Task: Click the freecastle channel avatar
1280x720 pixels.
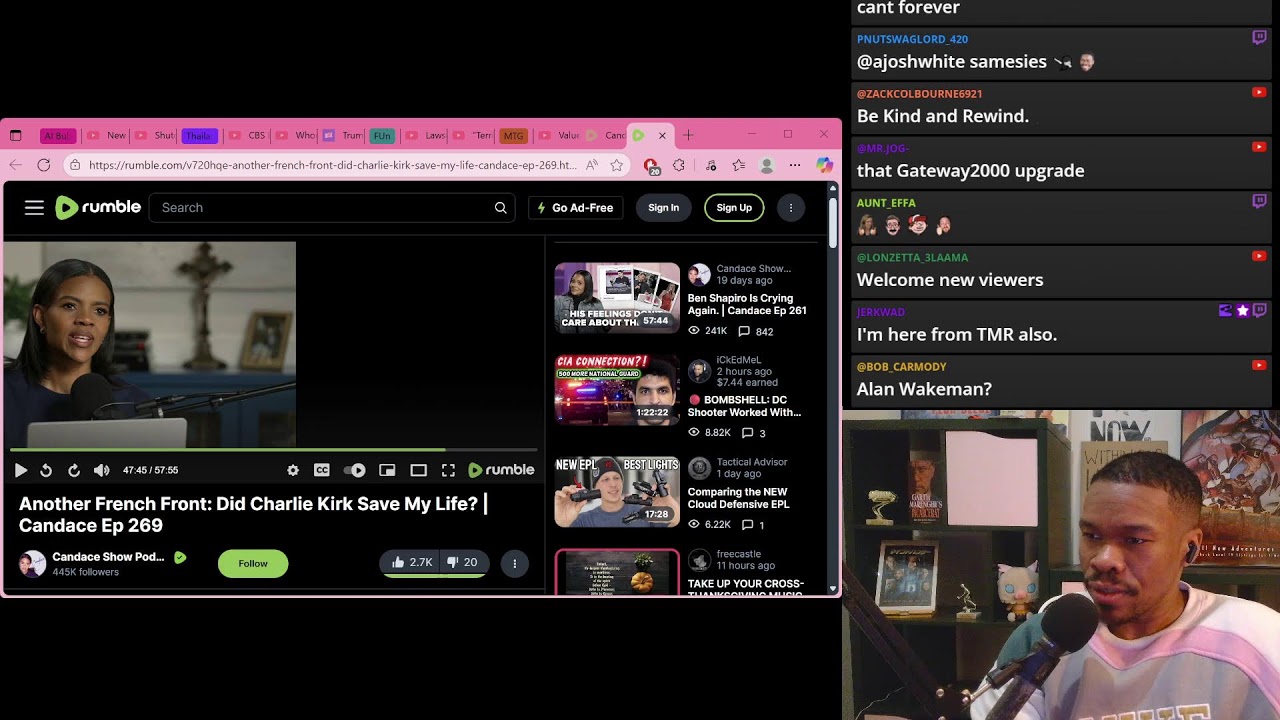Action: (699, 560)
